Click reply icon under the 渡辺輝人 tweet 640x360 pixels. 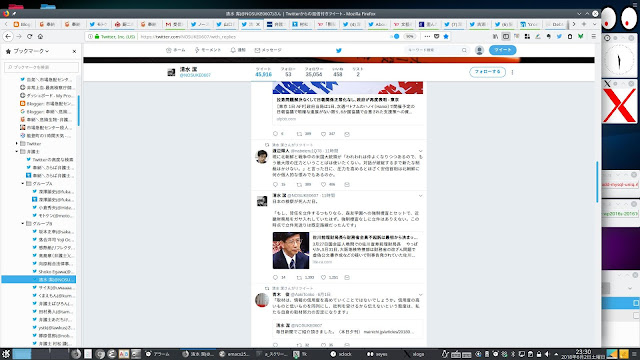click(275, 184)
